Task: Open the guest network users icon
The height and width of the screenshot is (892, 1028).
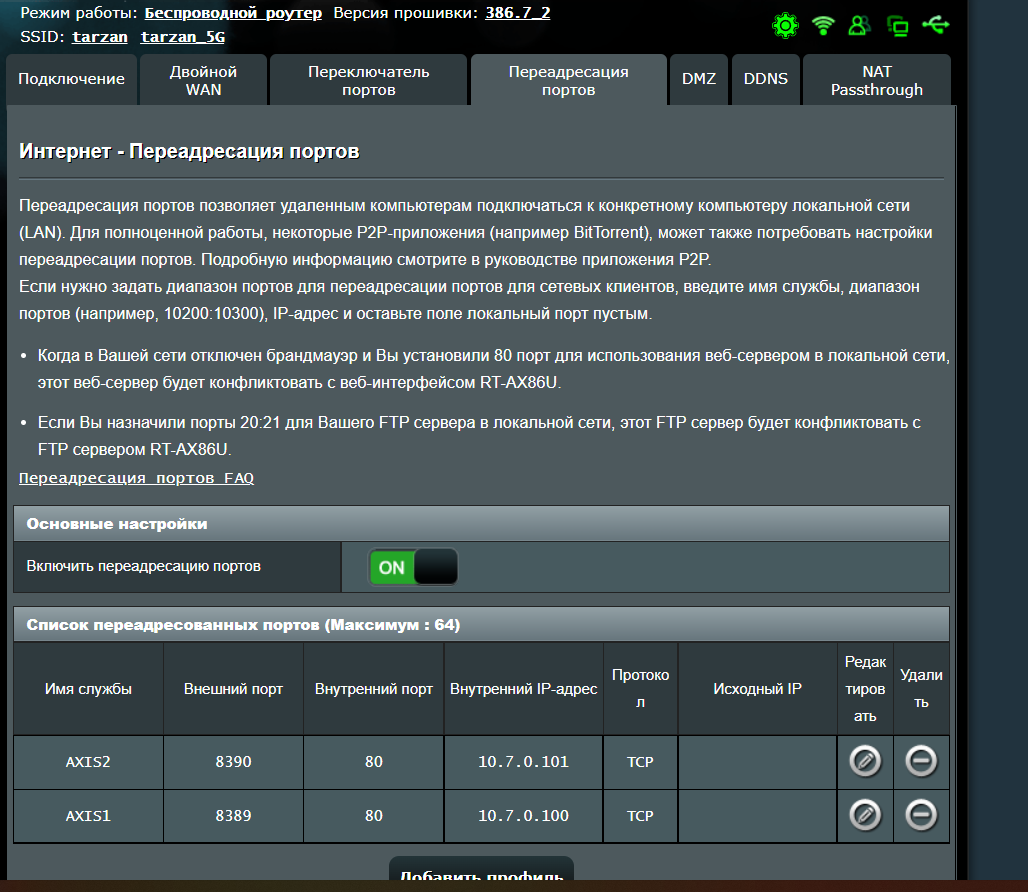Action: pyautogui.click(x=859, y=25)
